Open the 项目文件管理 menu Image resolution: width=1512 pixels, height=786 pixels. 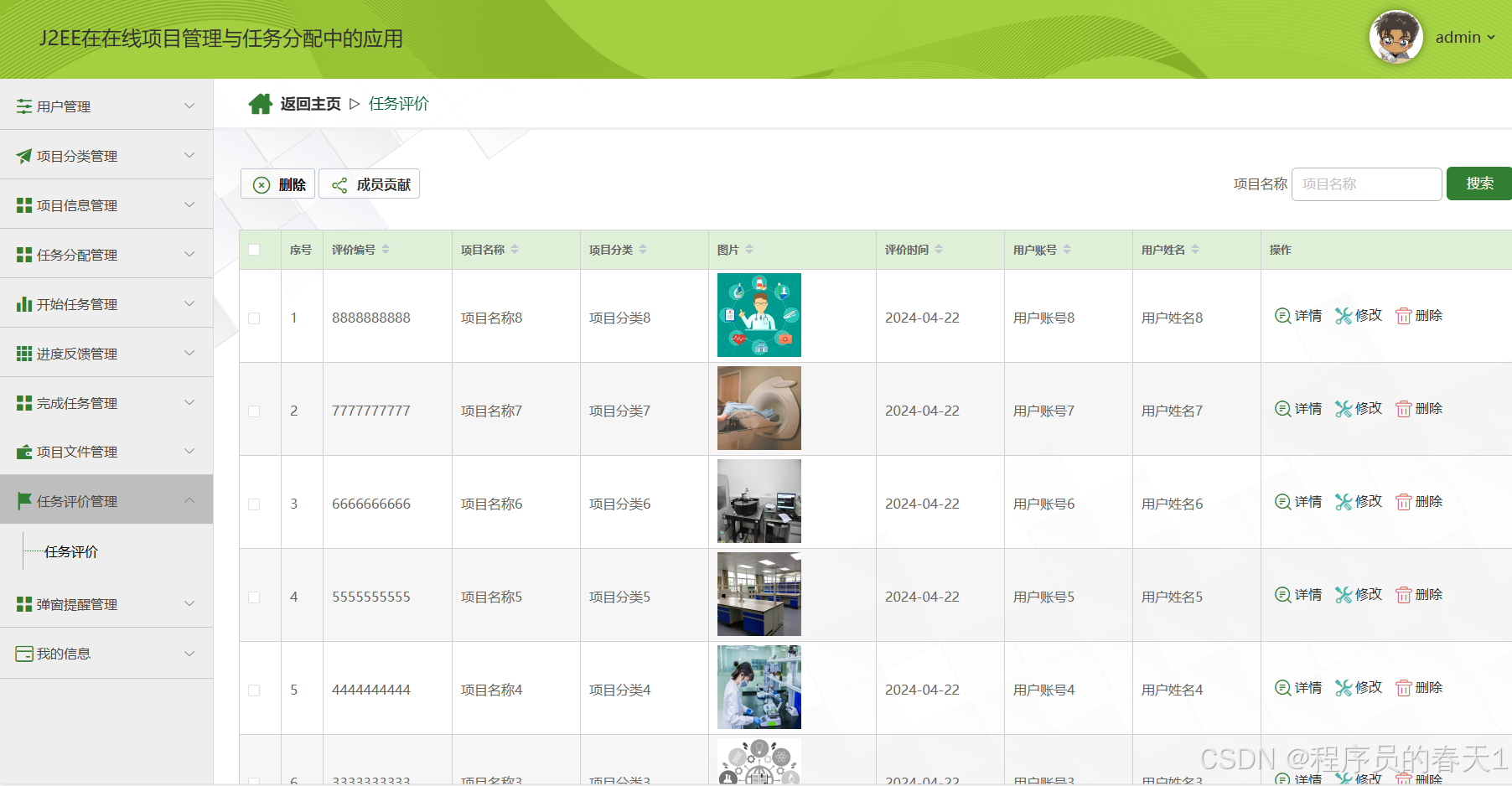click(x=106, y=452)
